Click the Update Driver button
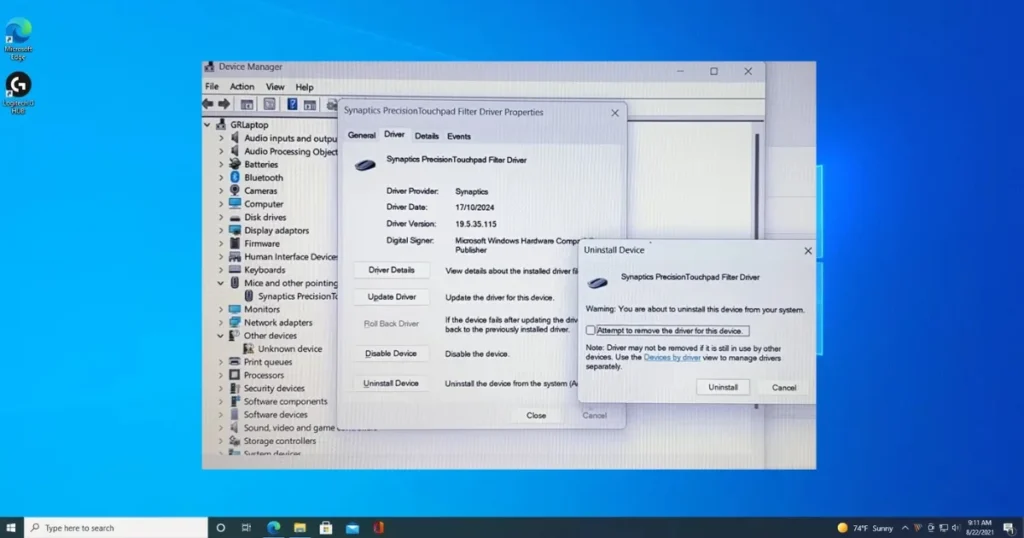The height and width of the screenshot is (538, 1024). [x=391, y=296]
